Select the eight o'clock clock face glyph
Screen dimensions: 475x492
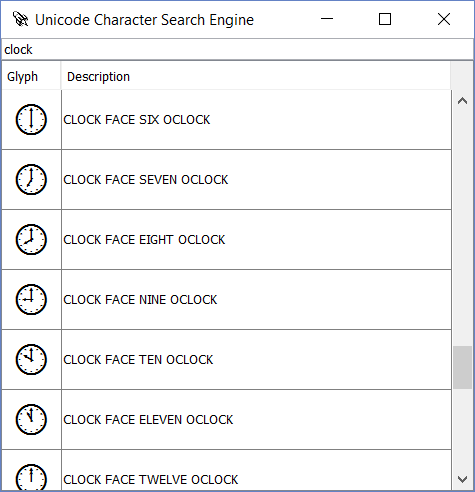[x=31, y=240]
